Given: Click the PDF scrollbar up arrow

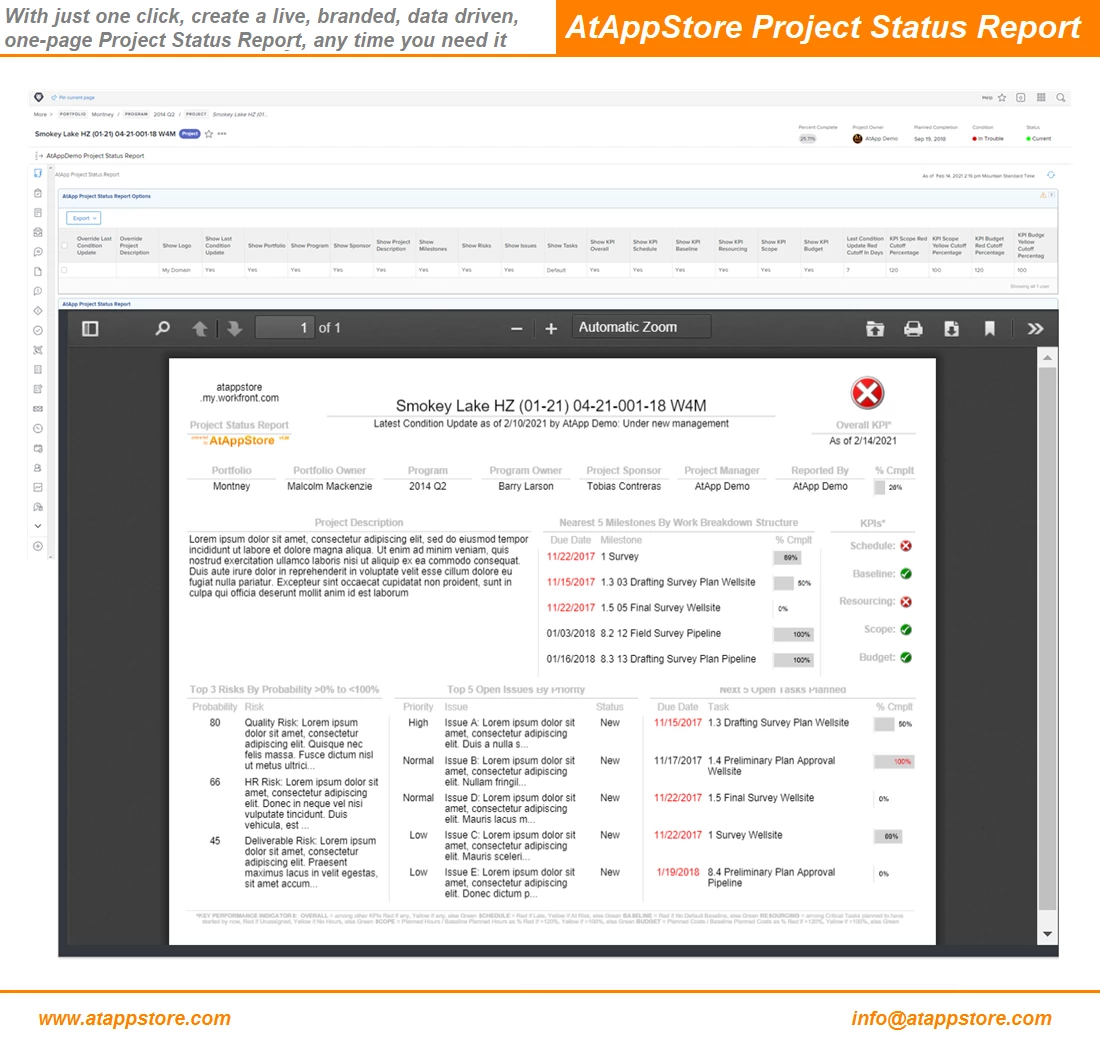Looking at the screenshot, I should [x=1047, y=358].
